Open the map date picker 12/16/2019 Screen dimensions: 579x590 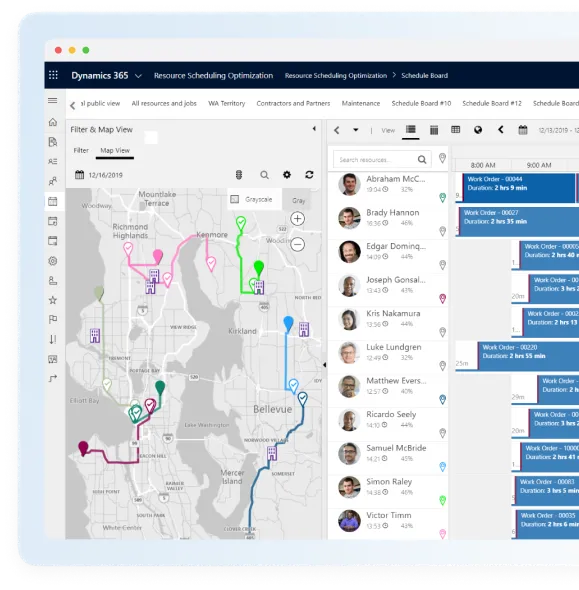tap(99, 175)
